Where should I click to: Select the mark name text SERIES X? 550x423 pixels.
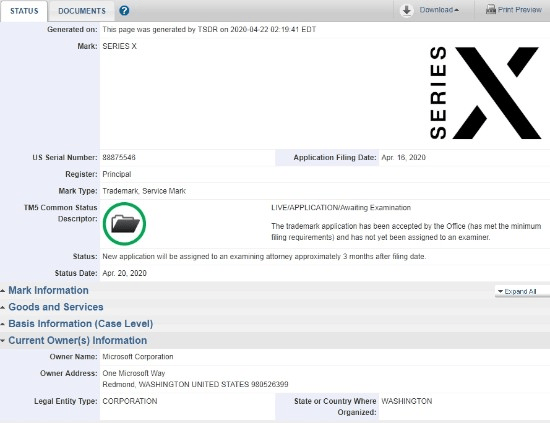120,46
